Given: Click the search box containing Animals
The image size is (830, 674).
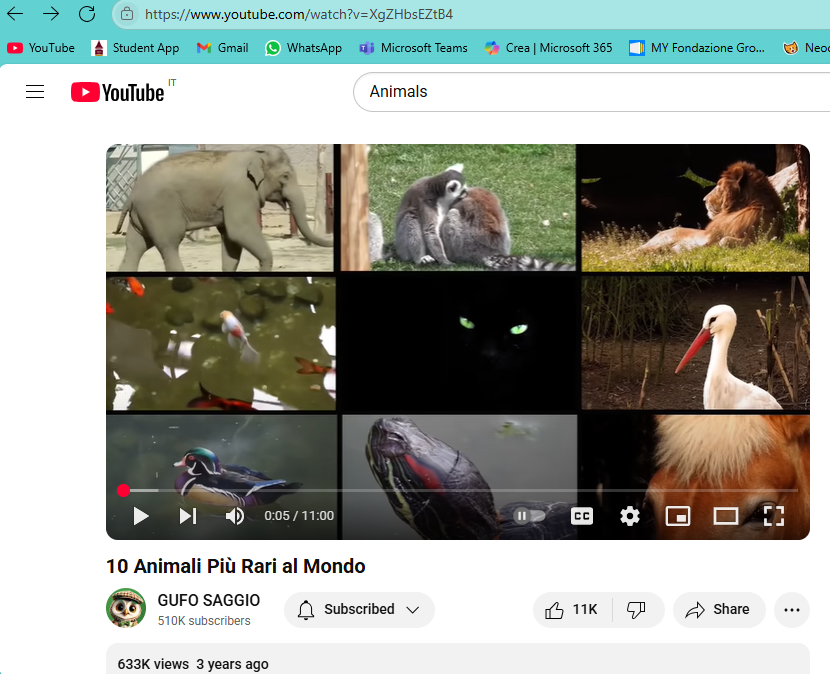Looking at the screenshot, I should (x=591, y=92).
